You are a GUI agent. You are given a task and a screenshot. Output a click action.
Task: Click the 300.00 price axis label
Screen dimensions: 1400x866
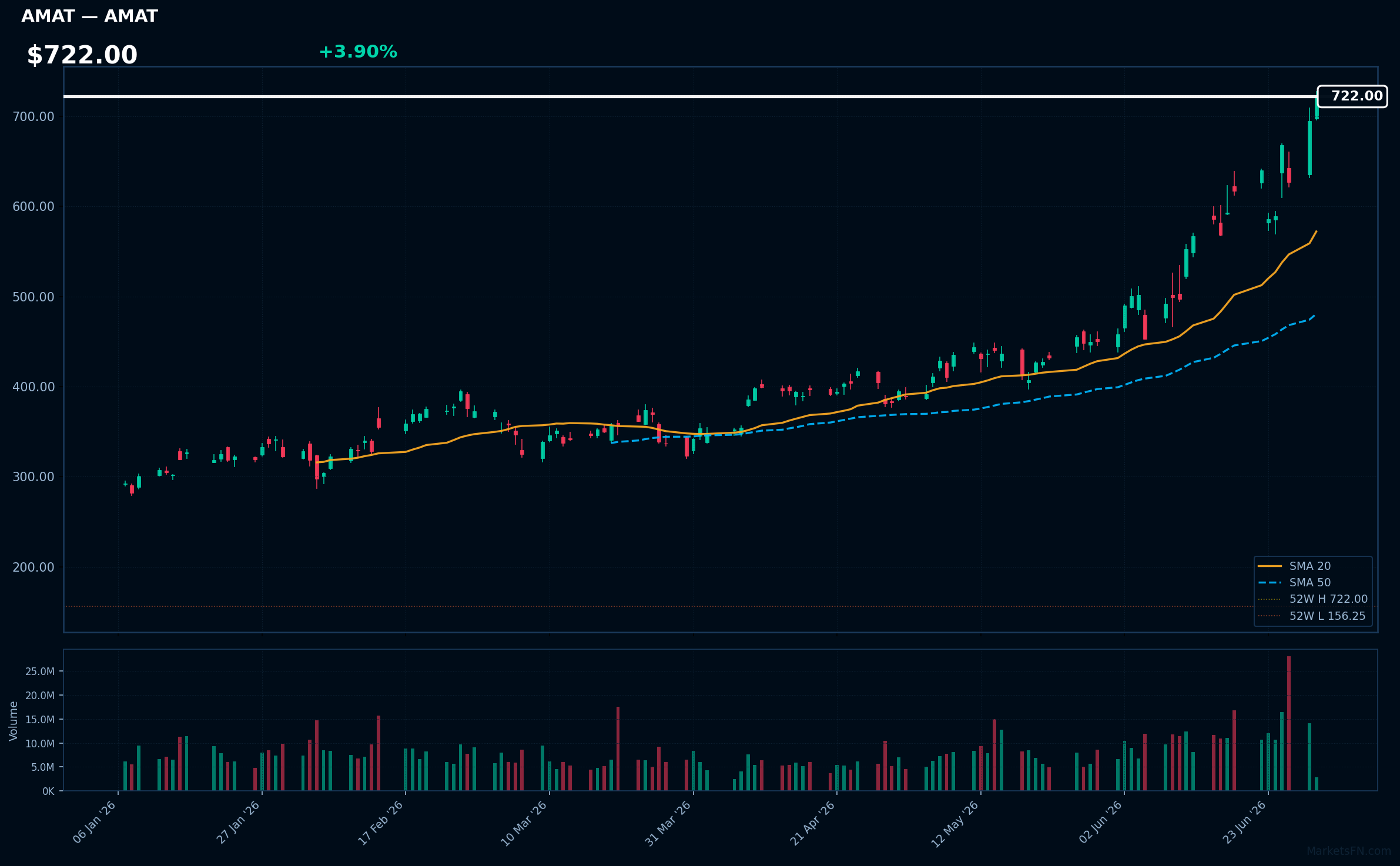(x=34, y=476)
